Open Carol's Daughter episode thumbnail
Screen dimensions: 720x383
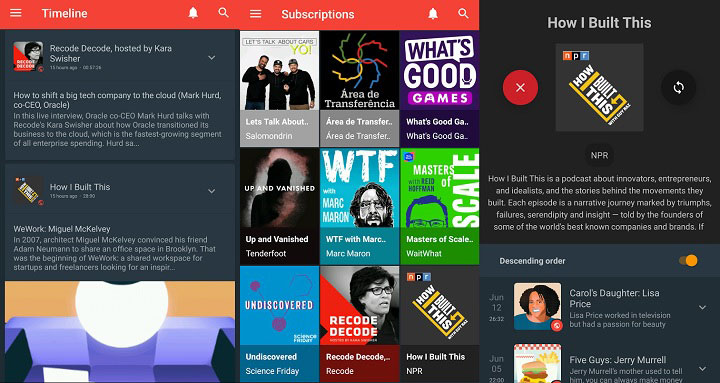[x=537, y=306]
